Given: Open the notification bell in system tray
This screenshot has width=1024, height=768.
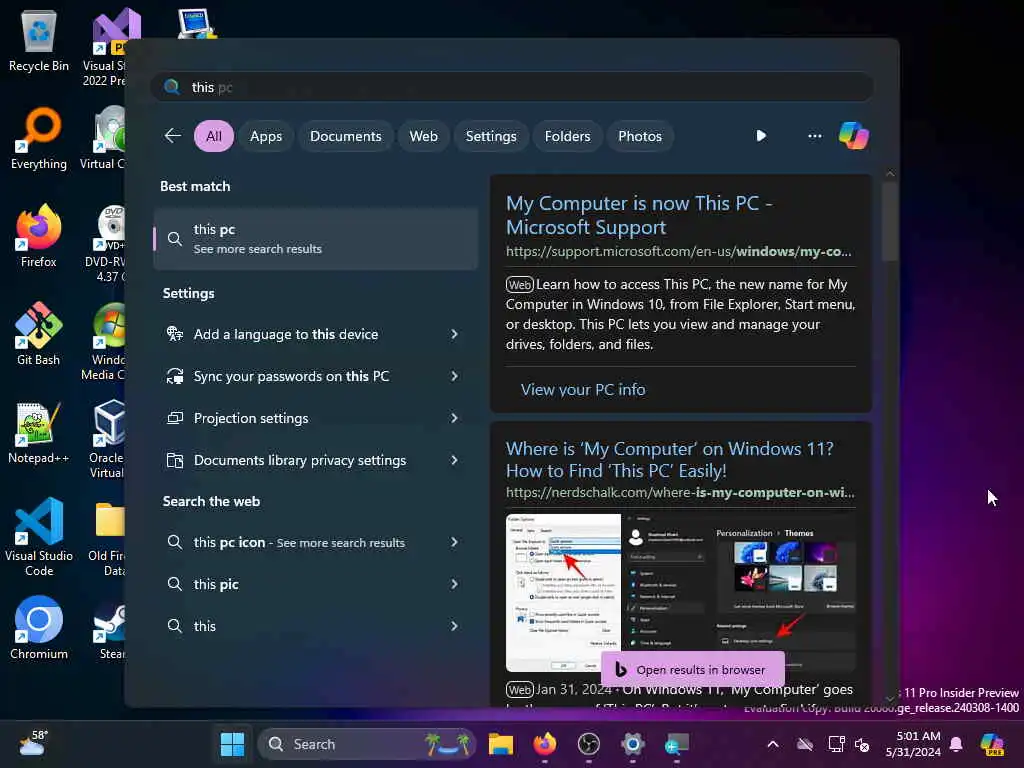Looking at the screenshot, I should [956, 744].
